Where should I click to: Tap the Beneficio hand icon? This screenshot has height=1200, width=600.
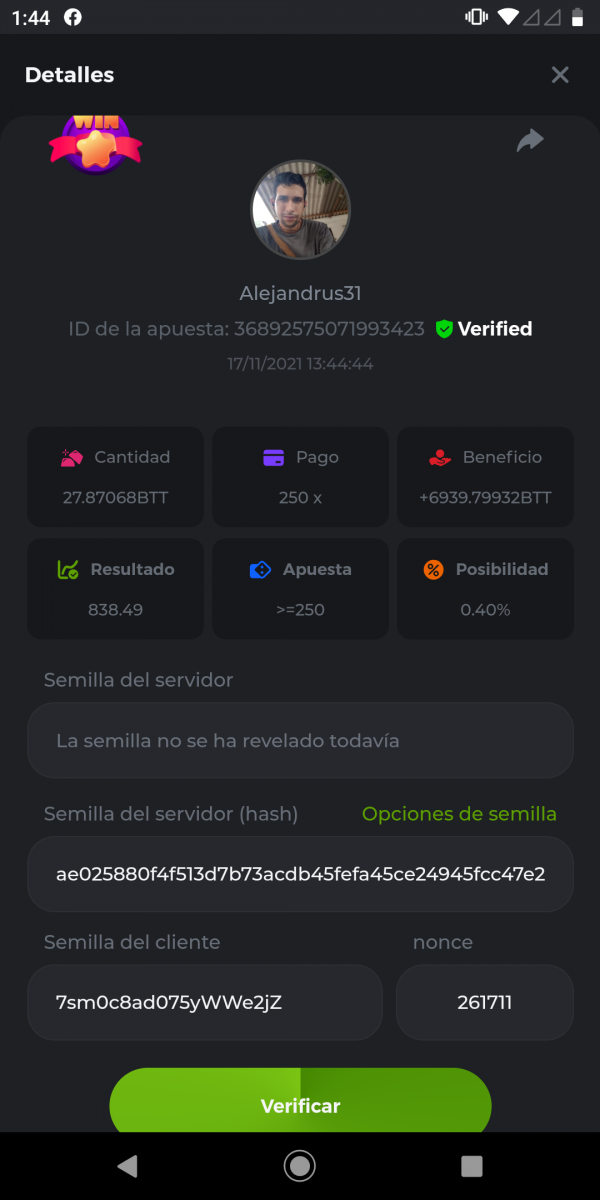click(x=439, y=458)
